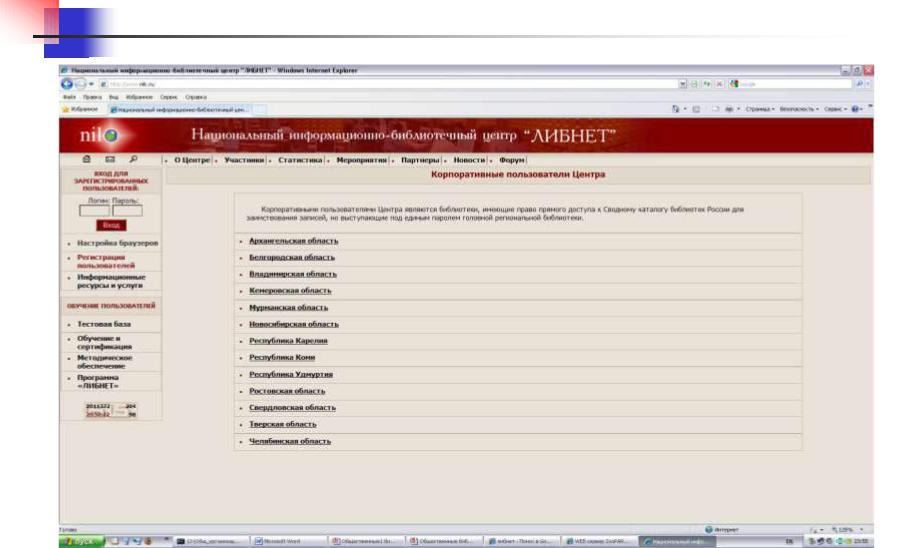This screenshot has width=897, height=548.
Task: Click the site home icon under the logo
Action: click(x=86, y=159)
